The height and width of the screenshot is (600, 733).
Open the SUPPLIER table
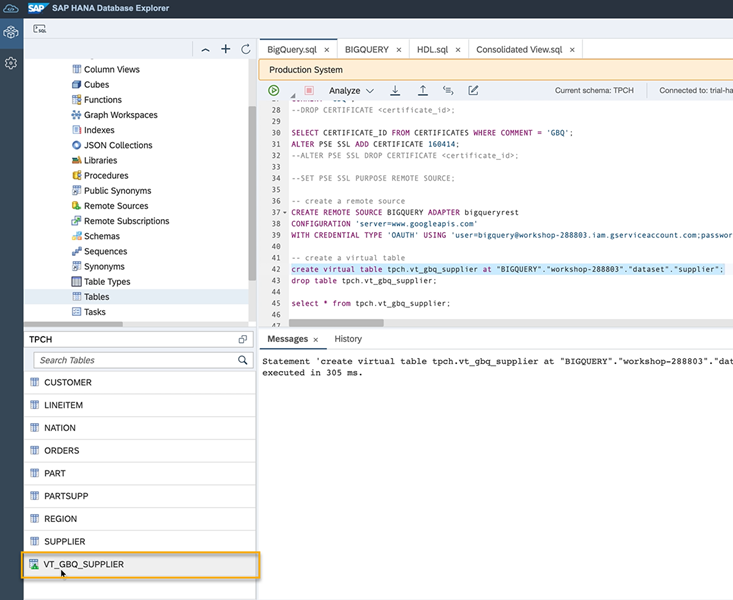(140, 542)
